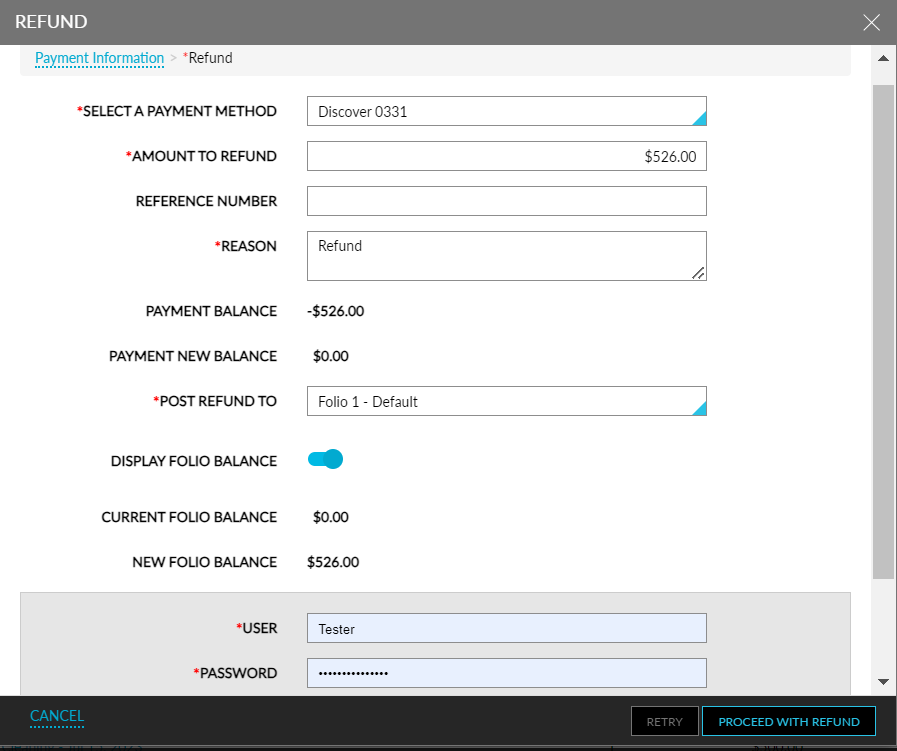Open the Select A Payment Method dropdown
This screenshot has height=751, width=897.
tap(505, 111)
